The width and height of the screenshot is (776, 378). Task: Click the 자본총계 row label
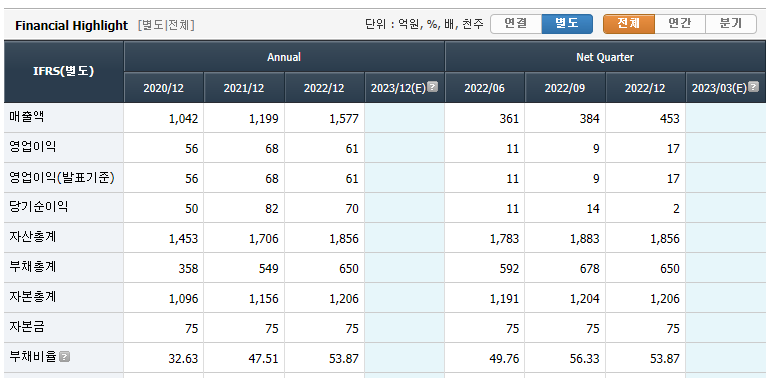33,297
